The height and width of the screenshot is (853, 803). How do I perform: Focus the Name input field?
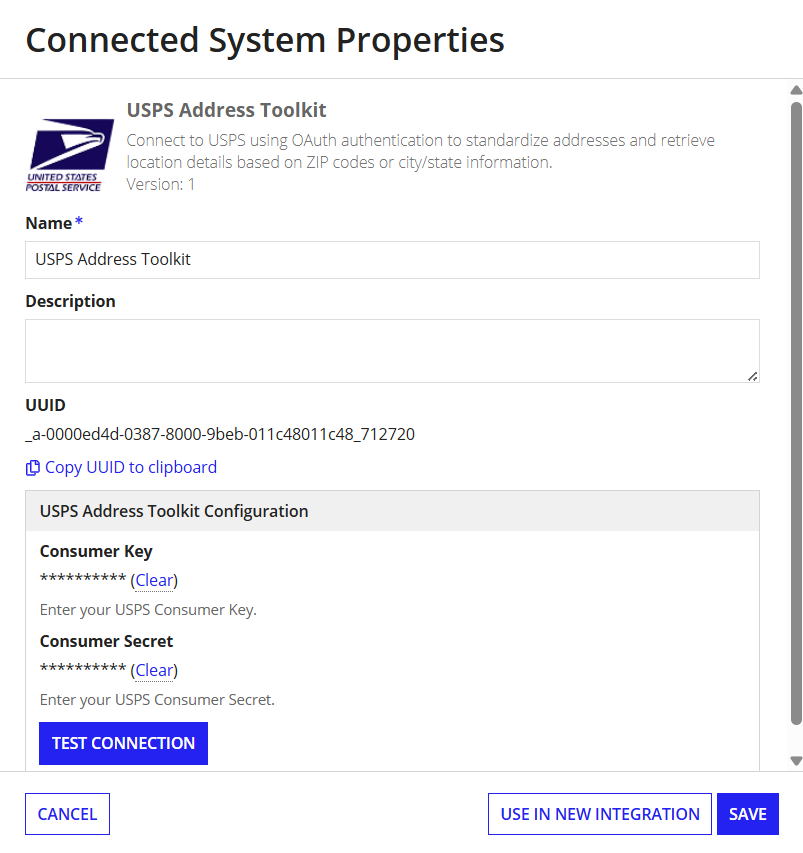coord(392,260)
